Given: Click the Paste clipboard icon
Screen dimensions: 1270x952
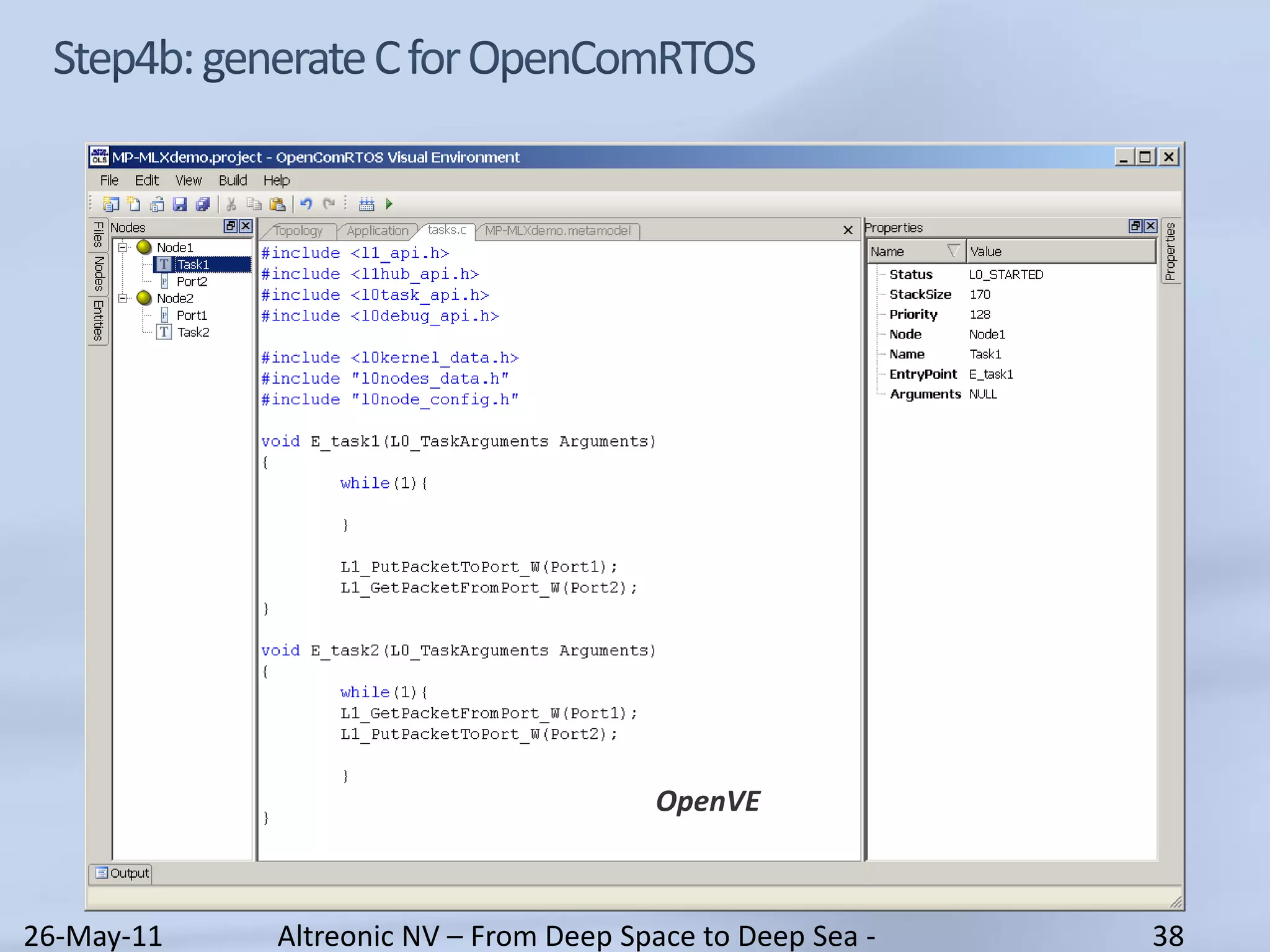Looking at the screenshot, I should click(x=277, y=204).
